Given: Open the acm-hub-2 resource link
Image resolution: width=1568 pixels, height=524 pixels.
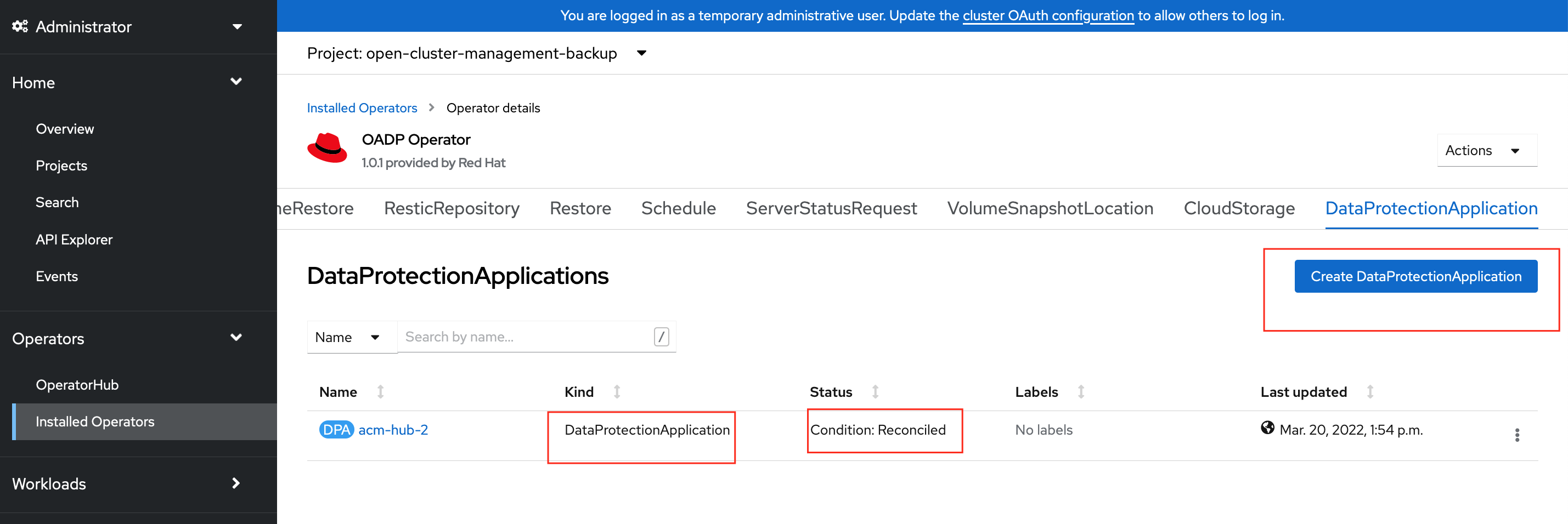Looking at the screenshot, I should (393, 430).
